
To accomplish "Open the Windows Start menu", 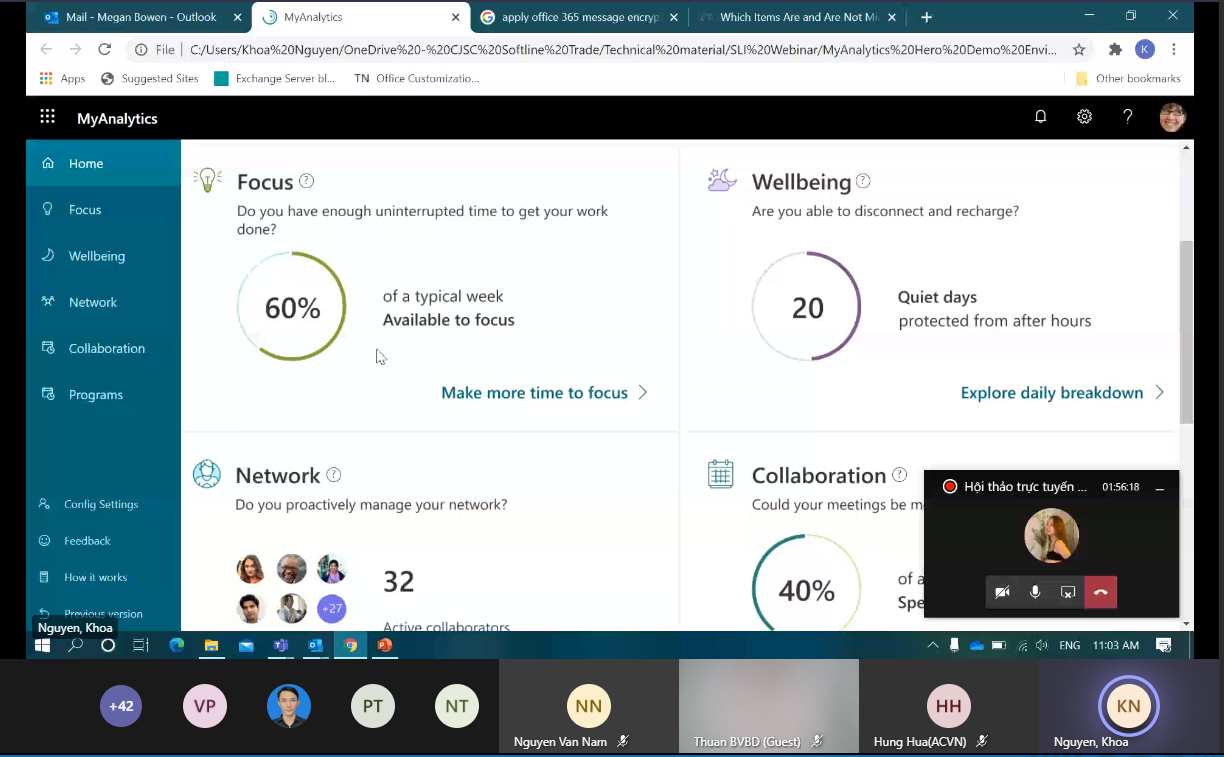I will tap(43, 645).
